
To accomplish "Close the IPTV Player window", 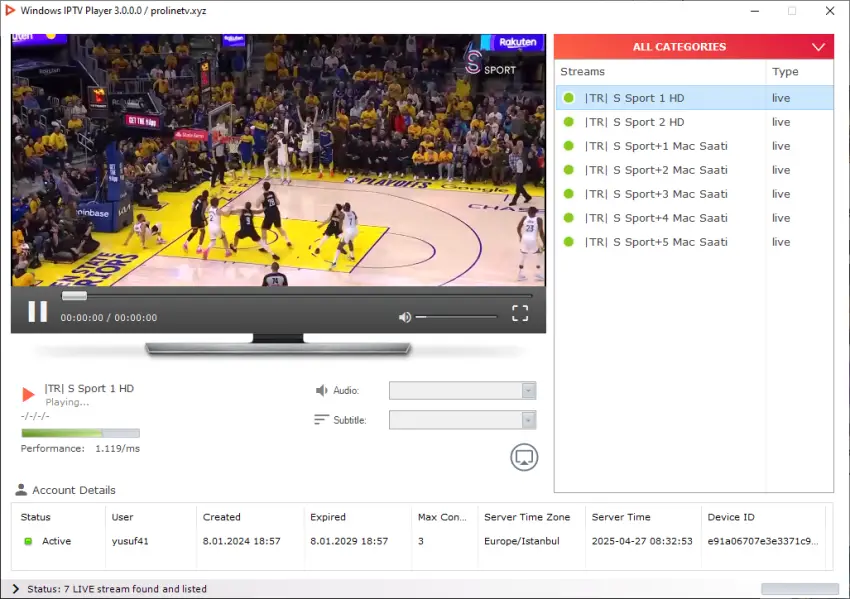I will [x=830, y=11].
